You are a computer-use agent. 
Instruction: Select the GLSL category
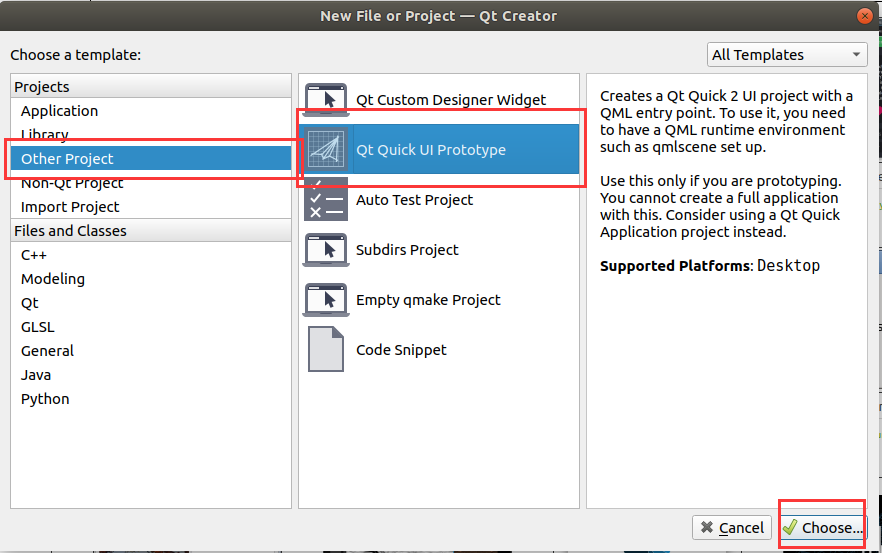pyautogui.click(x=151, y=327)
